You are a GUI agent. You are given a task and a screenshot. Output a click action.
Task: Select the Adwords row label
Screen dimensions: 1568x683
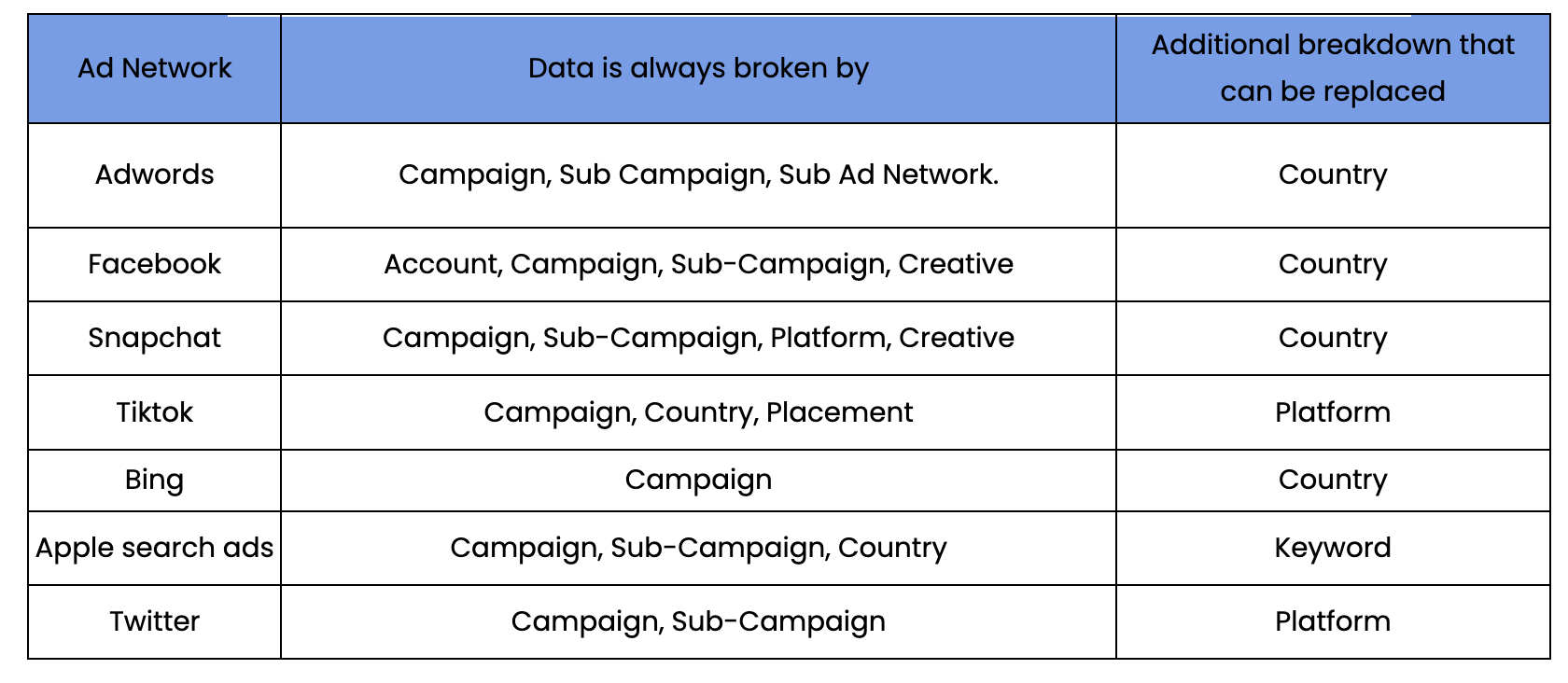point(154,174)
